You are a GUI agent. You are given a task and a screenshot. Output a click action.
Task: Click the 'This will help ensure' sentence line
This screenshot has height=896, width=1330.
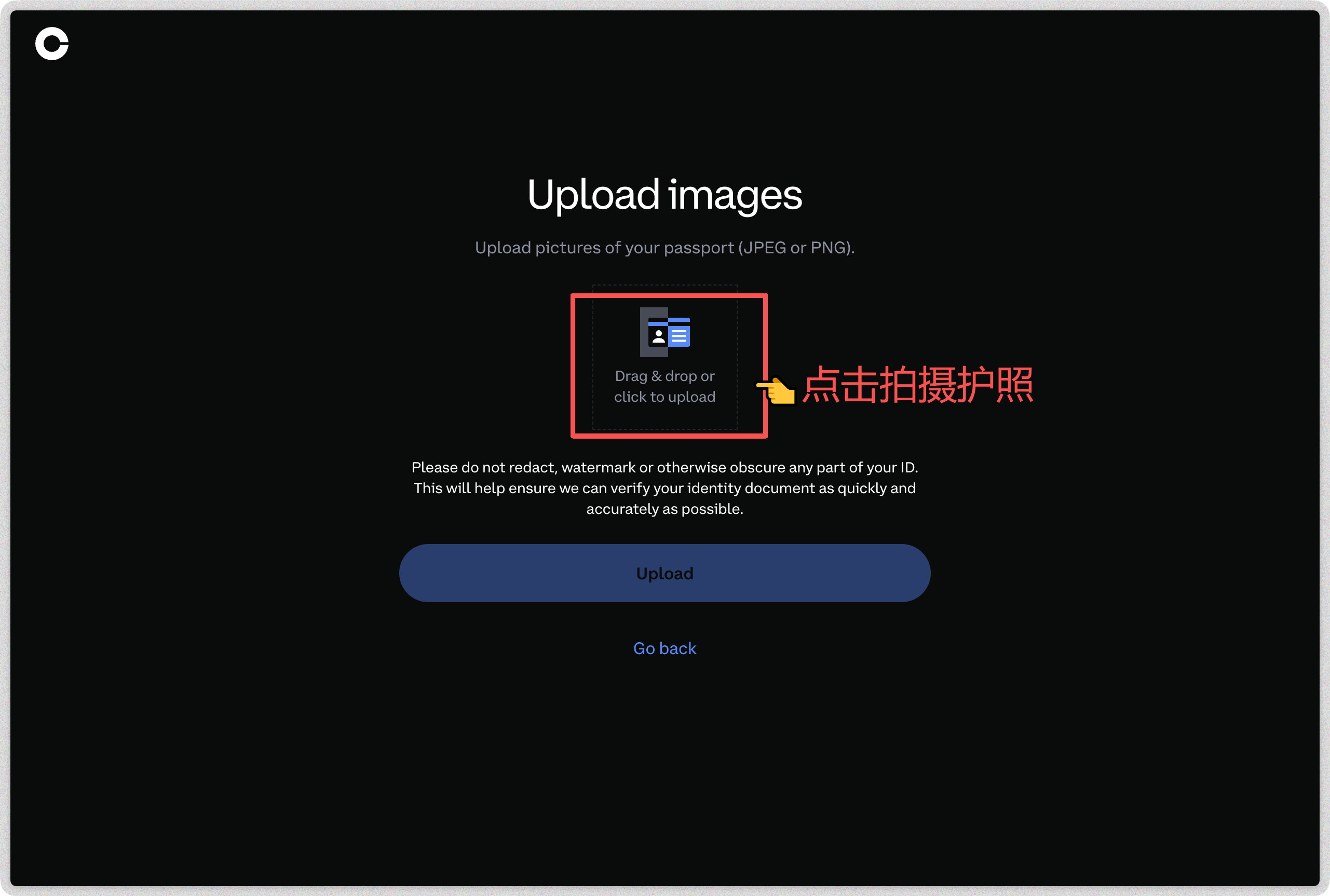coord(664,488)
